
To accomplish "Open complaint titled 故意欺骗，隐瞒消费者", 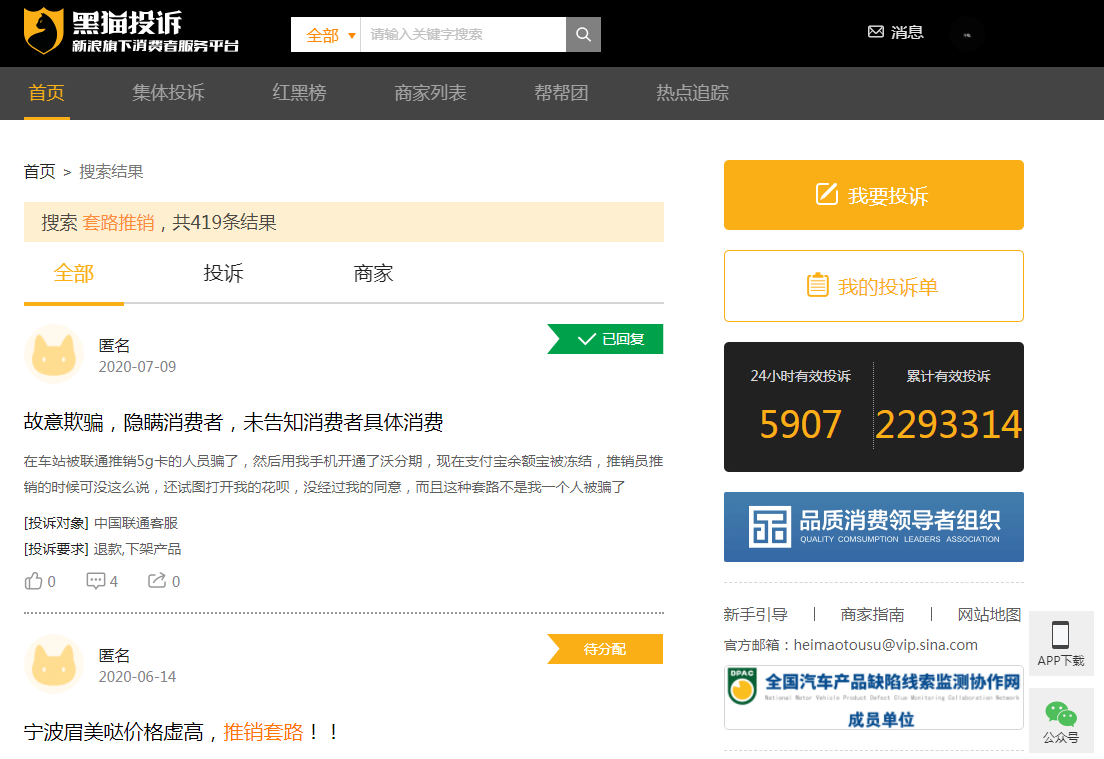I will [234, 422].
